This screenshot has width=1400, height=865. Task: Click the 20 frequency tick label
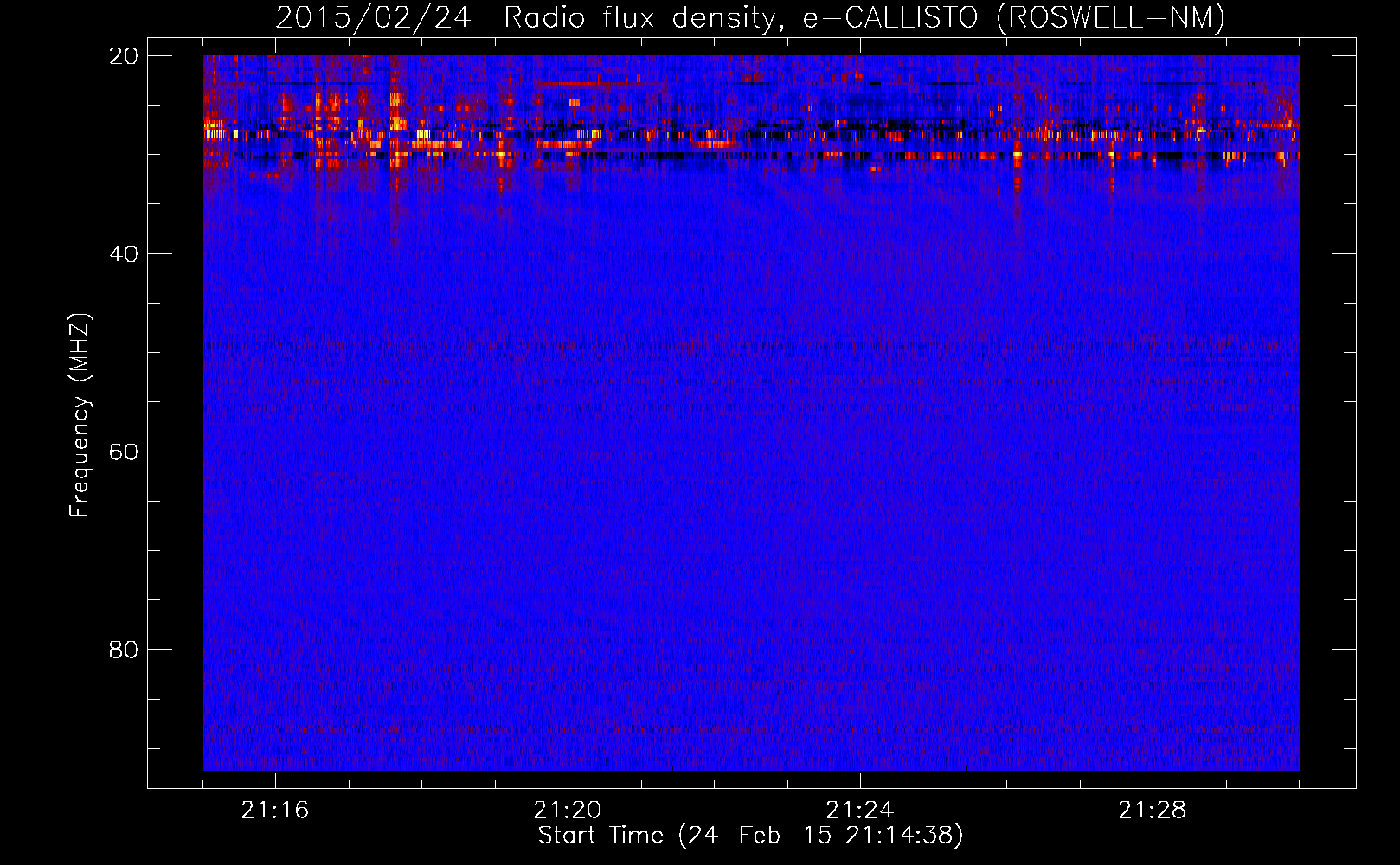(124, 56)
